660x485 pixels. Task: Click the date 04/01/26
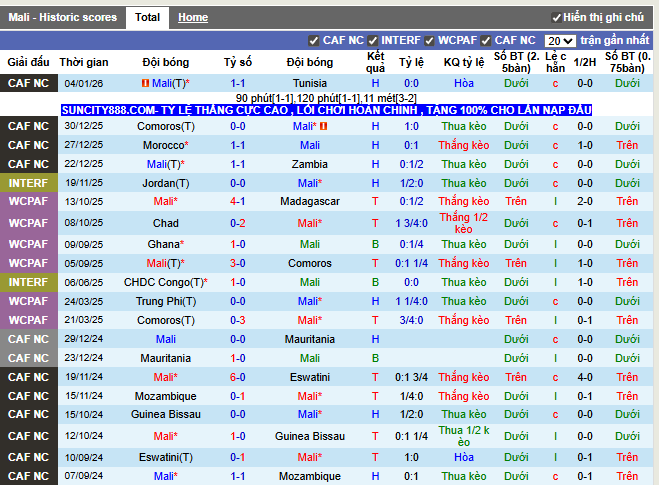[x=84, y=83]
